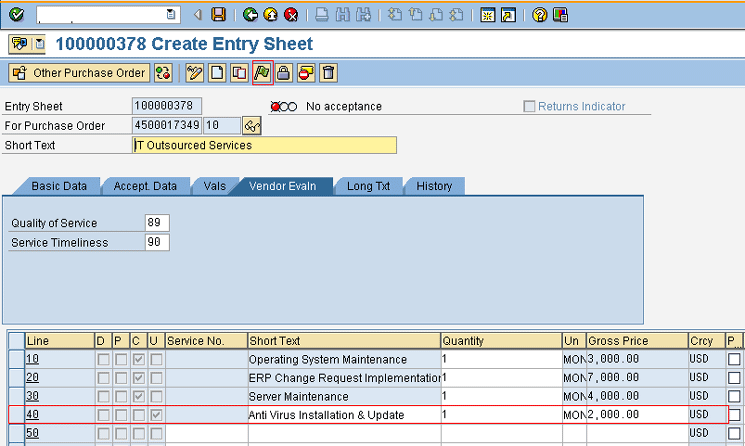Open the Long Txt tab
This screenshot has height=446, width=745.
pos(368,186)
